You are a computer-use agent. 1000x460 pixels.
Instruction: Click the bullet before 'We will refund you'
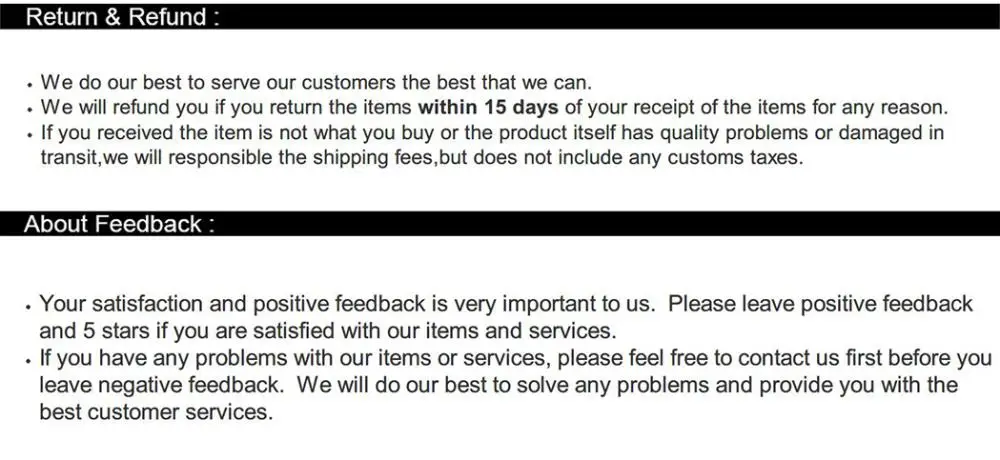[x=30, y=110]
